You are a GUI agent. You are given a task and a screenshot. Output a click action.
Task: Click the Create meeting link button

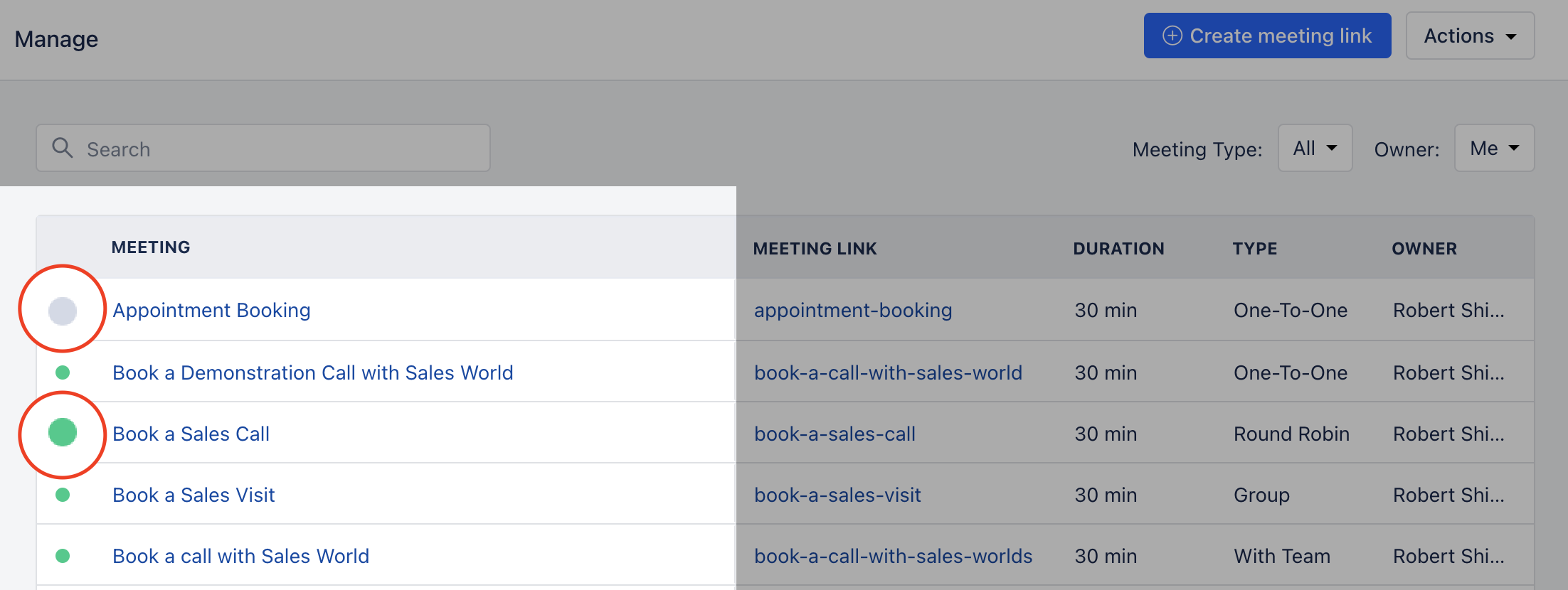pyautogui.click(x=1267, y=36)
